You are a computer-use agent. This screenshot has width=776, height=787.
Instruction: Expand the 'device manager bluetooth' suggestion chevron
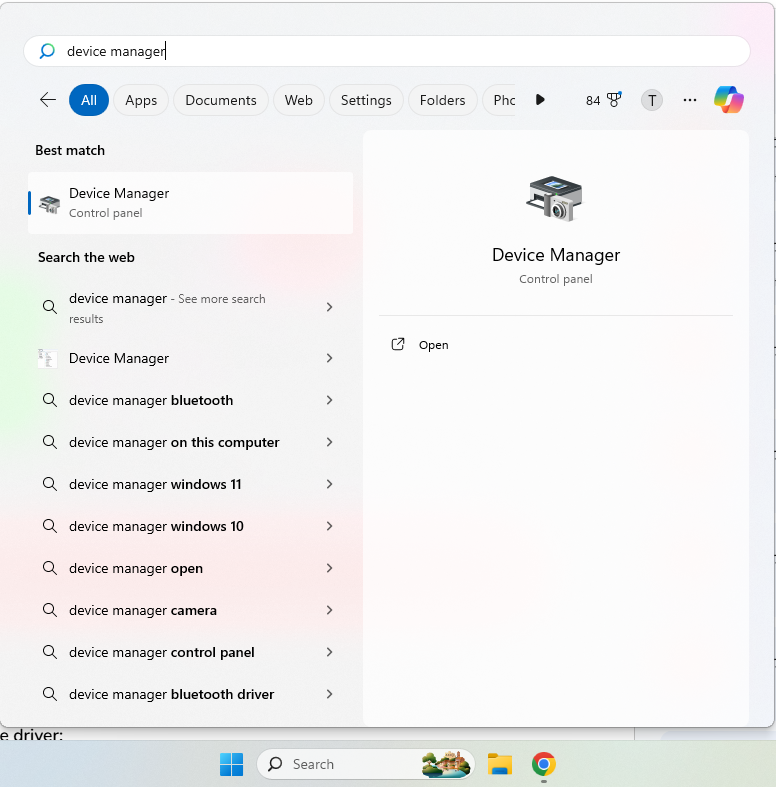point(329,400)
